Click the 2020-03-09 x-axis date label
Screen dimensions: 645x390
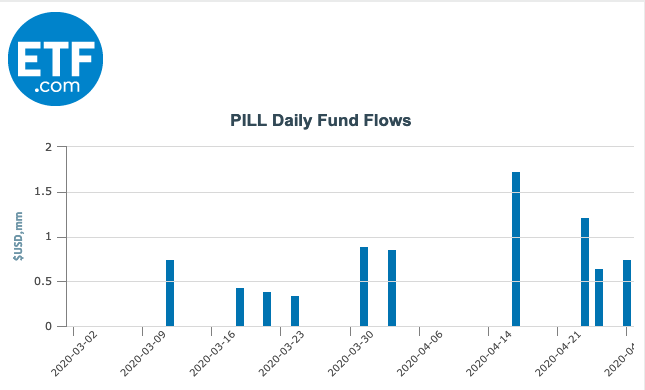pos(143,354)
